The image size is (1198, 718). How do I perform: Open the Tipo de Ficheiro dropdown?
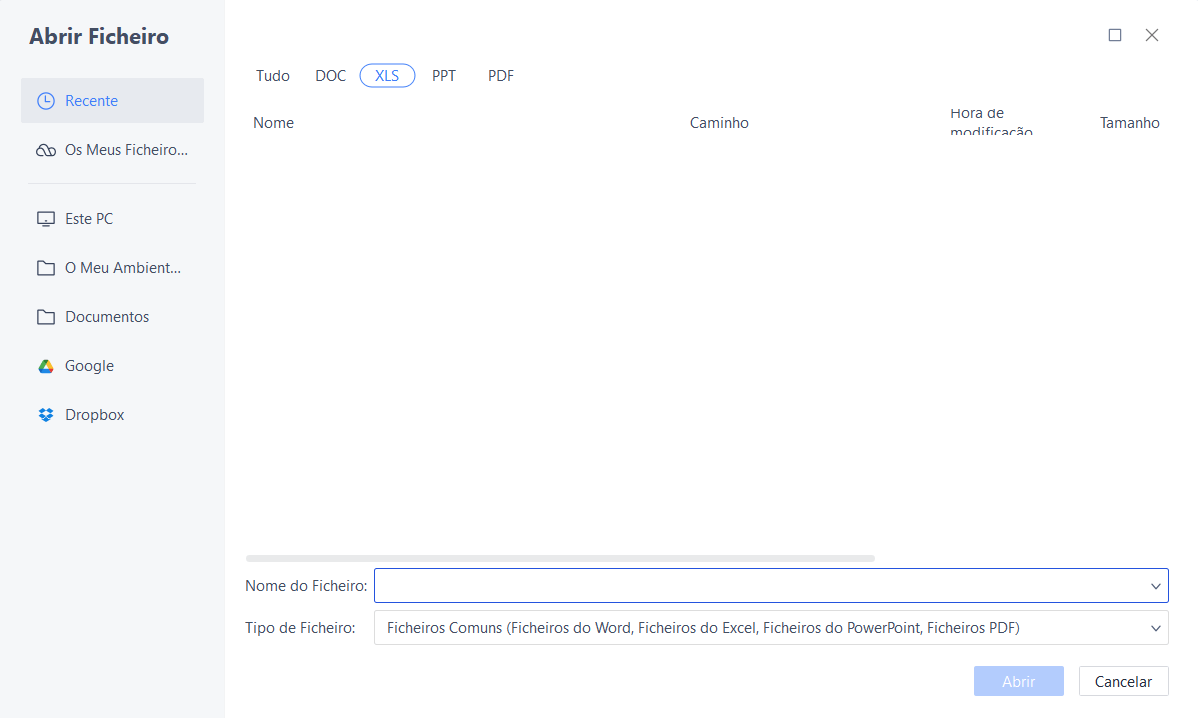coord(1155,627)
